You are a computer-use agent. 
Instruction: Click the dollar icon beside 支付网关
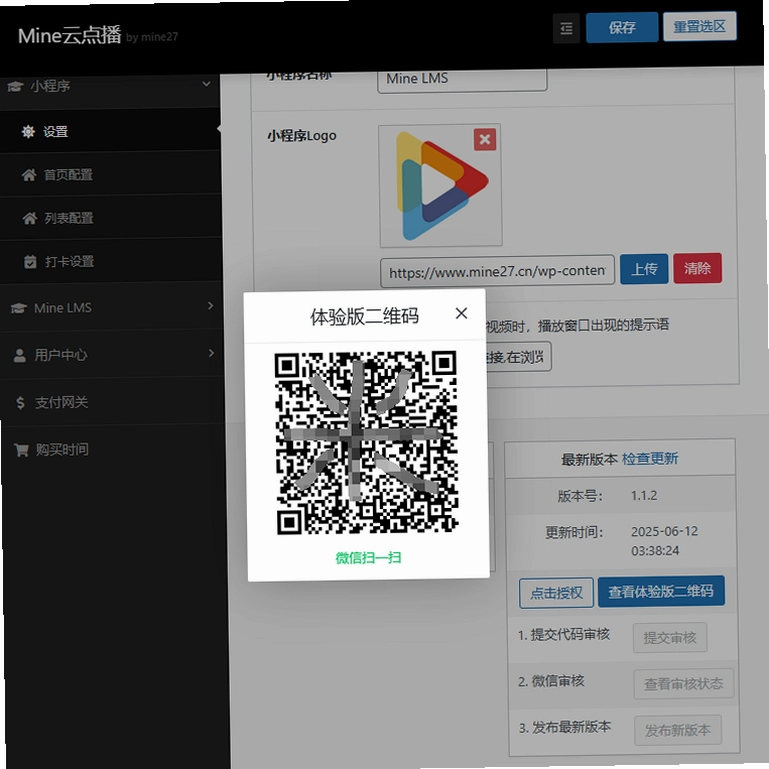click(x=20, y=403)
